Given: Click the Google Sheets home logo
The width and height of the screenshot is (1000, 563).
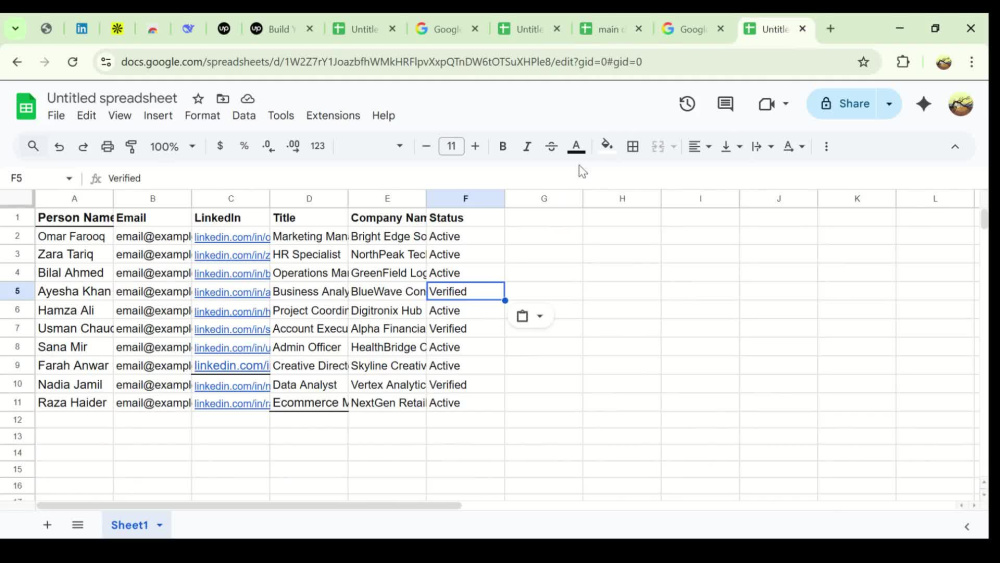Looking at the screenshot, I should pos(26,106).
